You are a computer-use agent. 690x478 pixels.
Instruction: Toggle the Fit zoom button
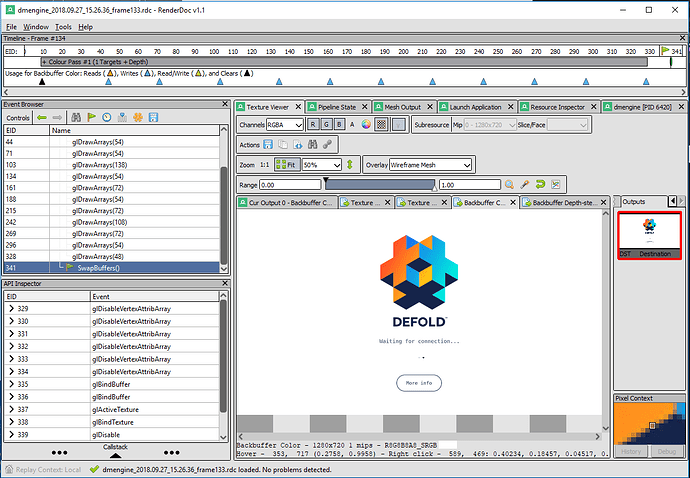pyautogui.click(x=286, y=165)
